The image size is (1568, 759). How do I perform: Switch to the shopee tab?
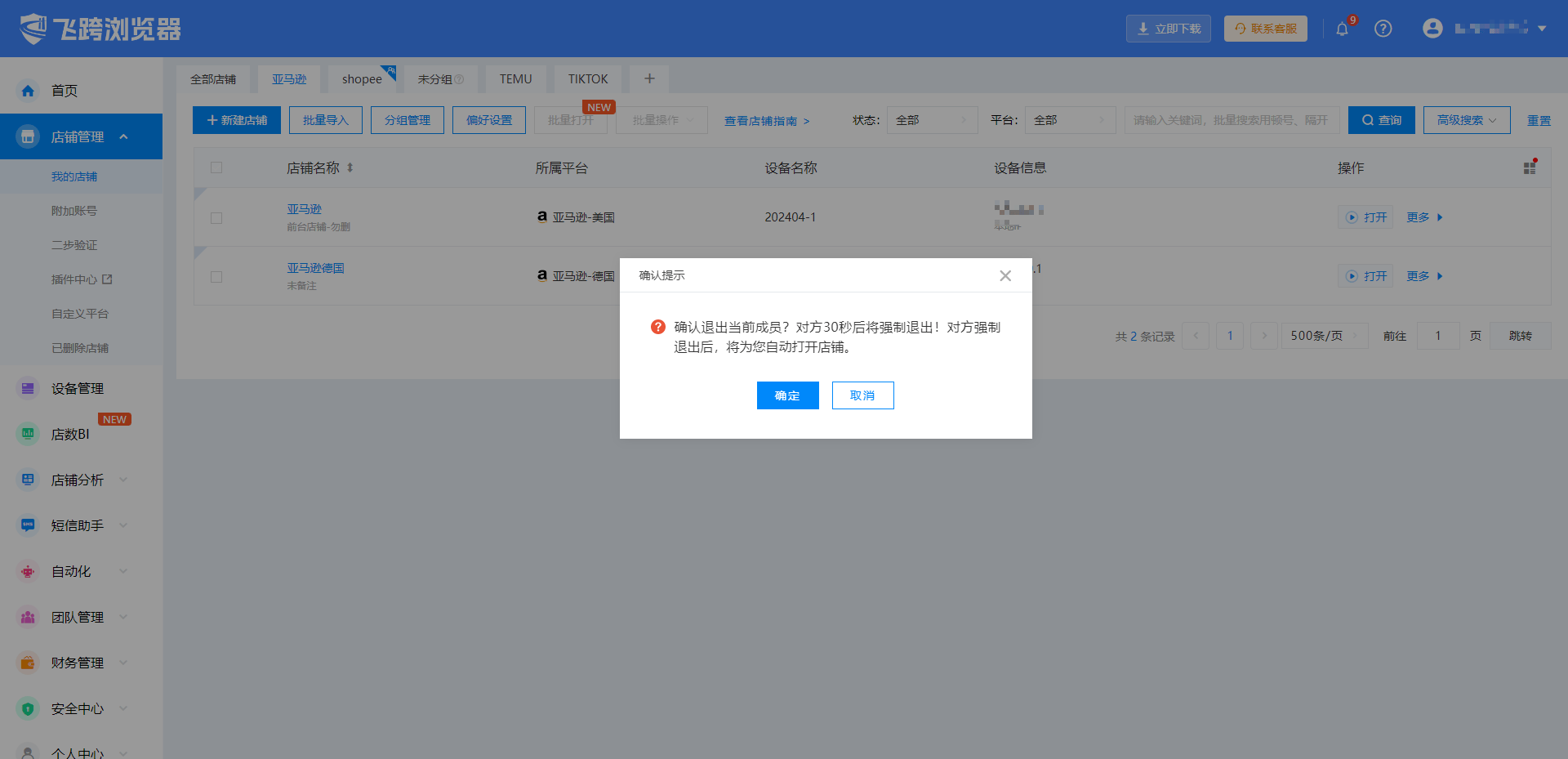point(363,79)
